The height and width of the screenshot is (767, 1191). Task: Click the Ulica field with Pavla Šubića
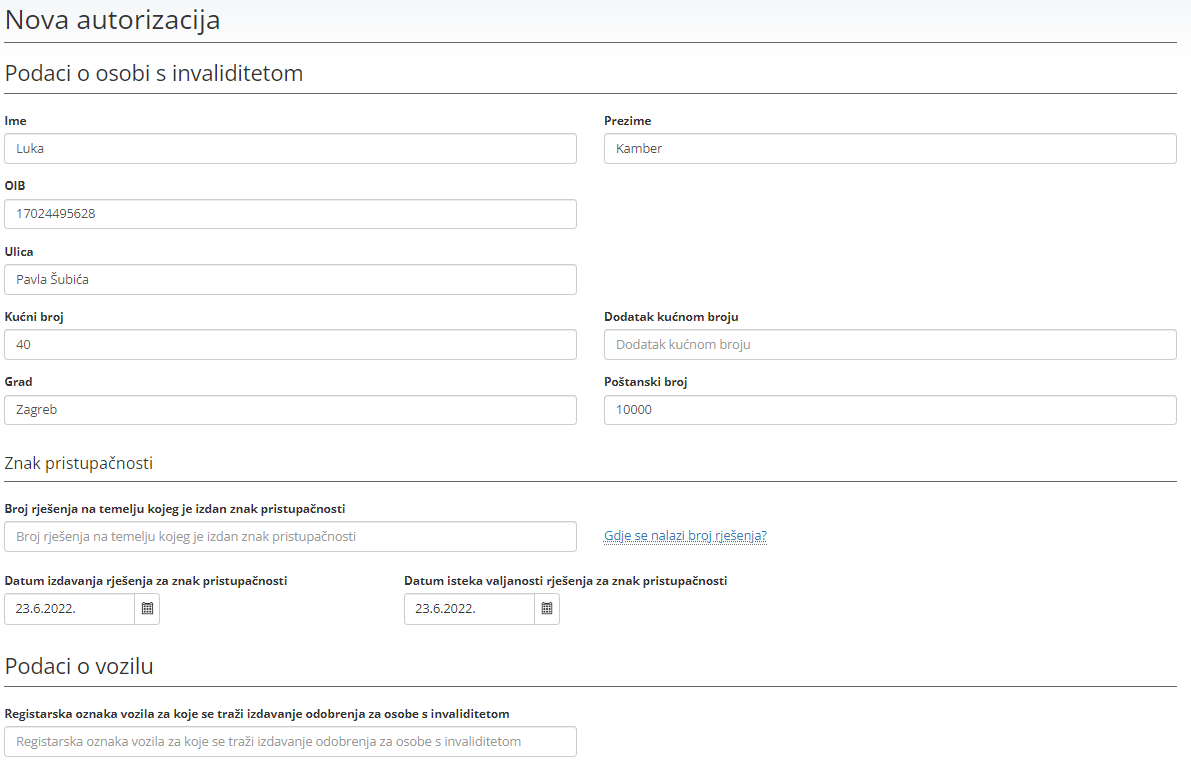(290, 280)
